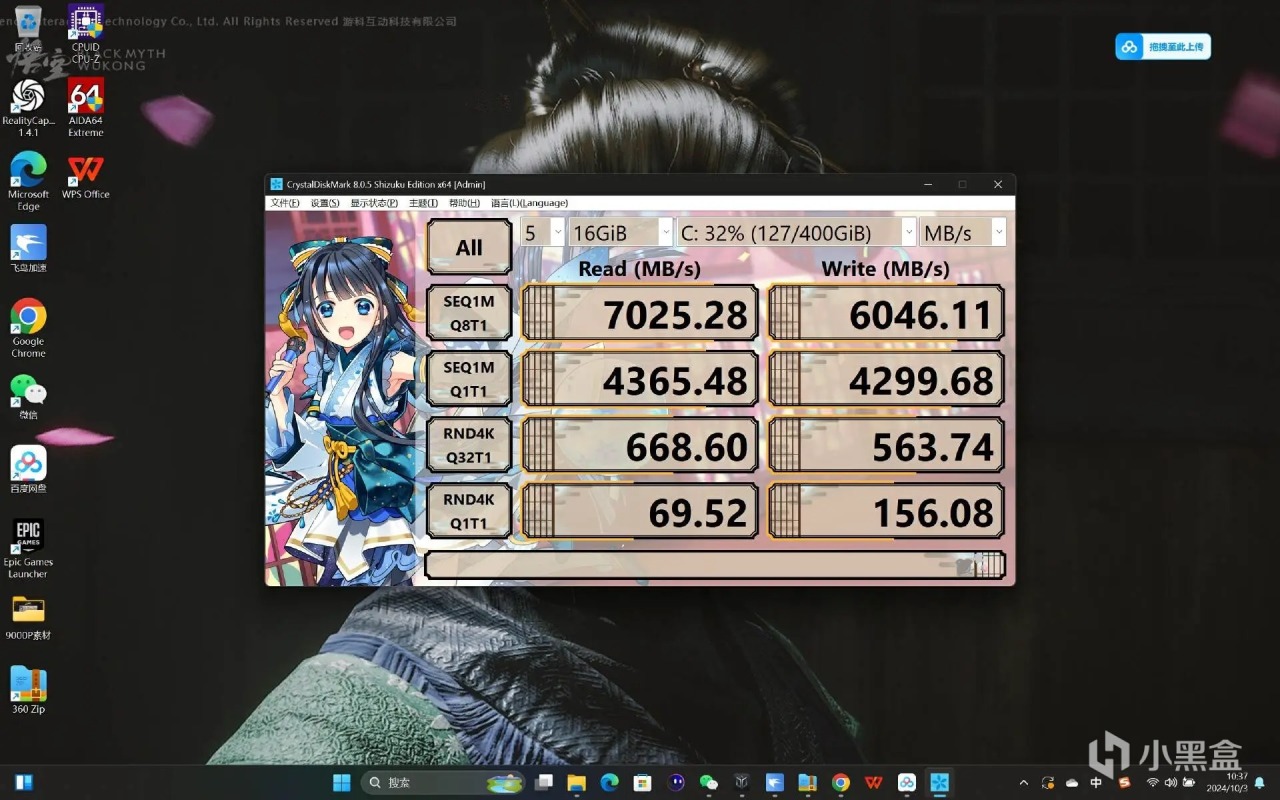Open WeChat from the taskbar
The height and width of the screenshot is (800, 1280).
709,782
